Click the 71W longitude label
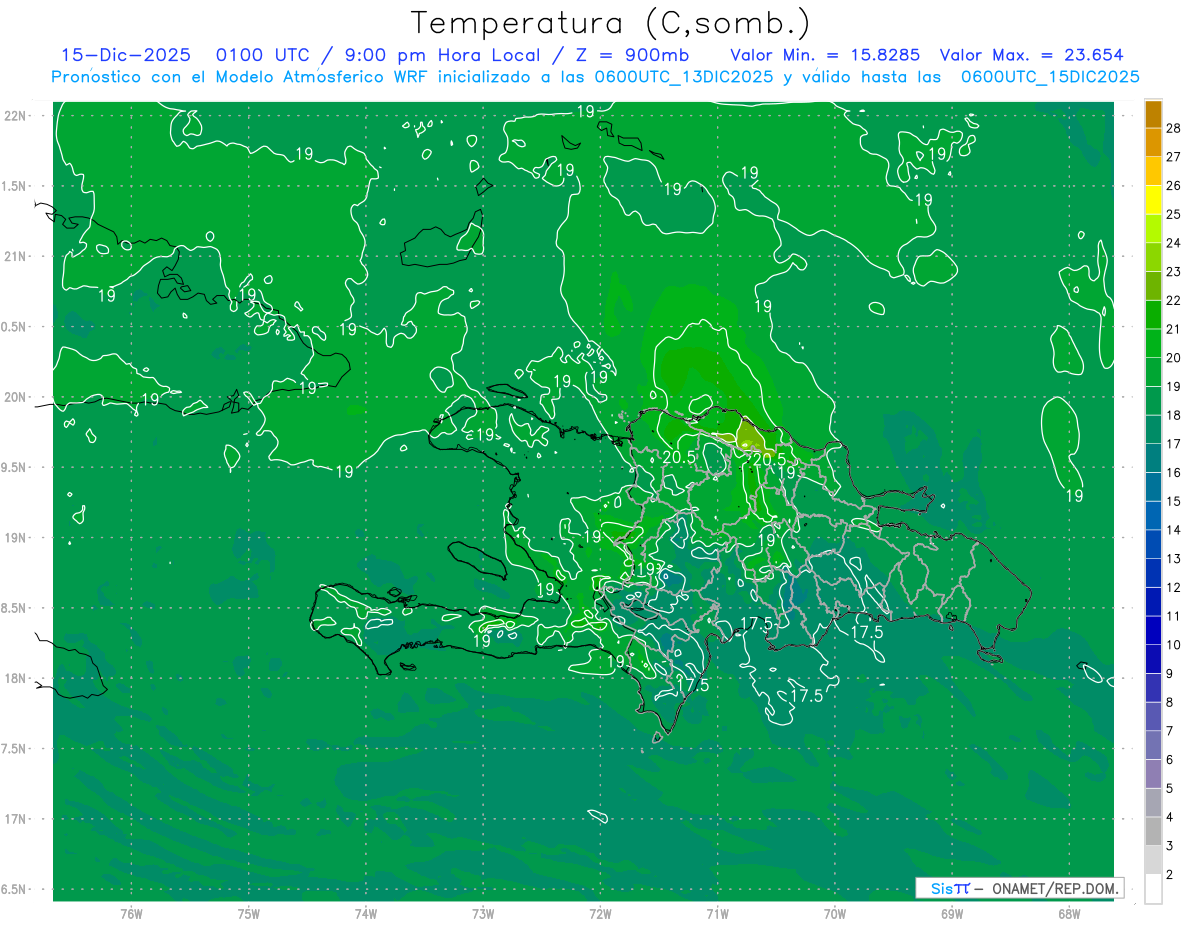Image resolution: width=1200 pixels, height=927 pixels. click(x=718, y=914)
